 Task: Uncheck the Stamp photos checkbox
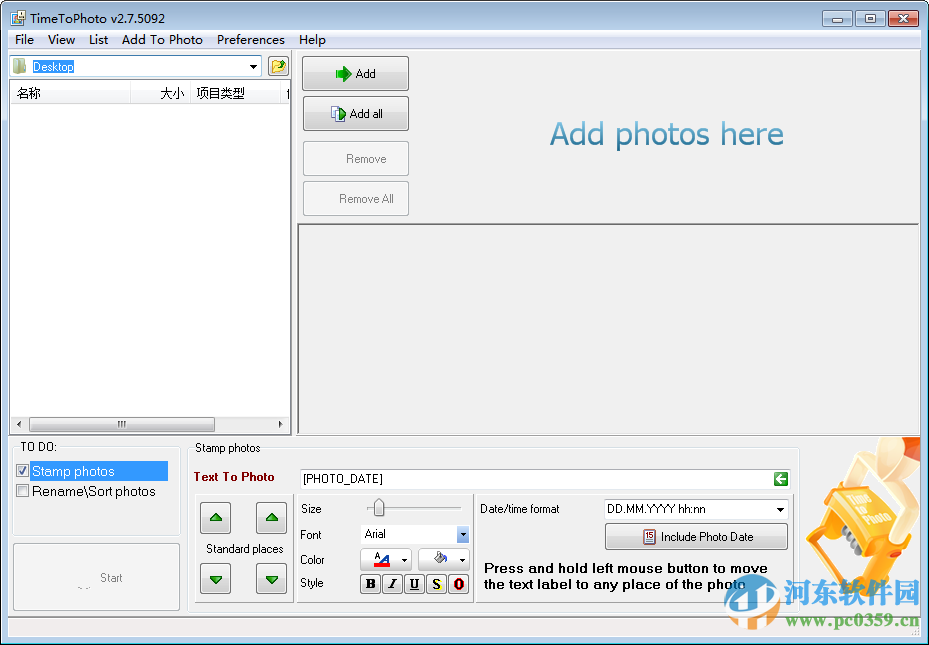click(23, 471)
